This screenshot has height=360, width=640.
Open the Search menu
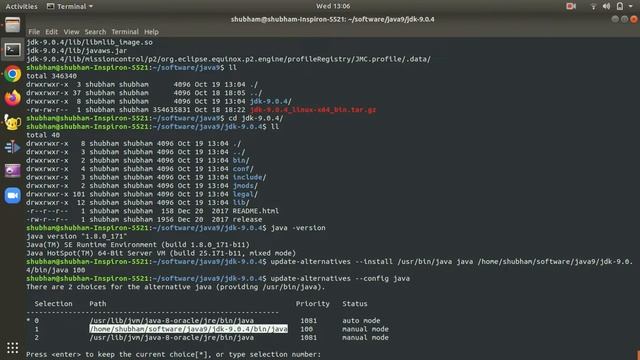click(x=95, y=32)
